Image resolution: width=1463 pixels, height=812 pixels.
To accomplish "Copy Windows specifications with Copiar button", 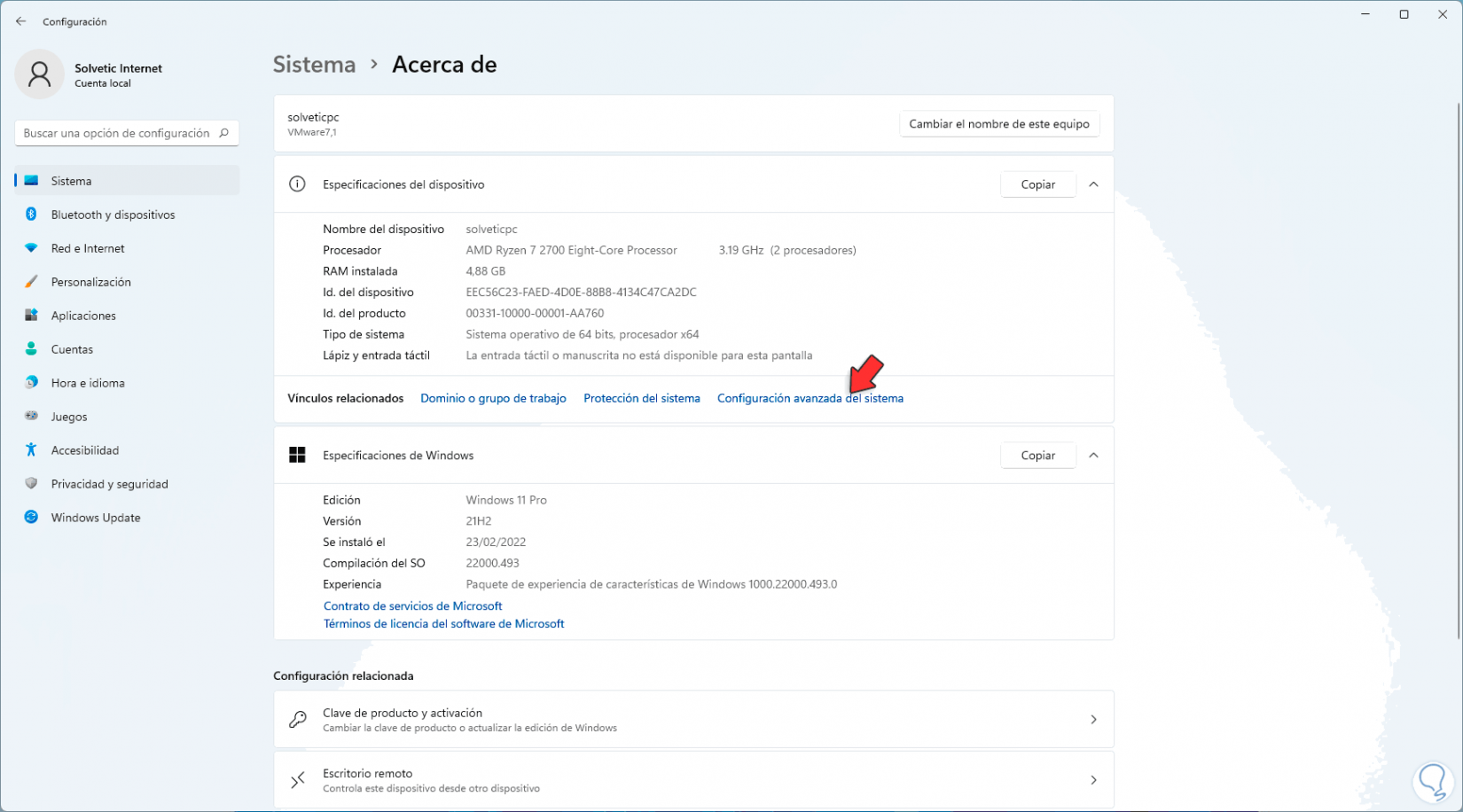I will tap(1037, 455).
